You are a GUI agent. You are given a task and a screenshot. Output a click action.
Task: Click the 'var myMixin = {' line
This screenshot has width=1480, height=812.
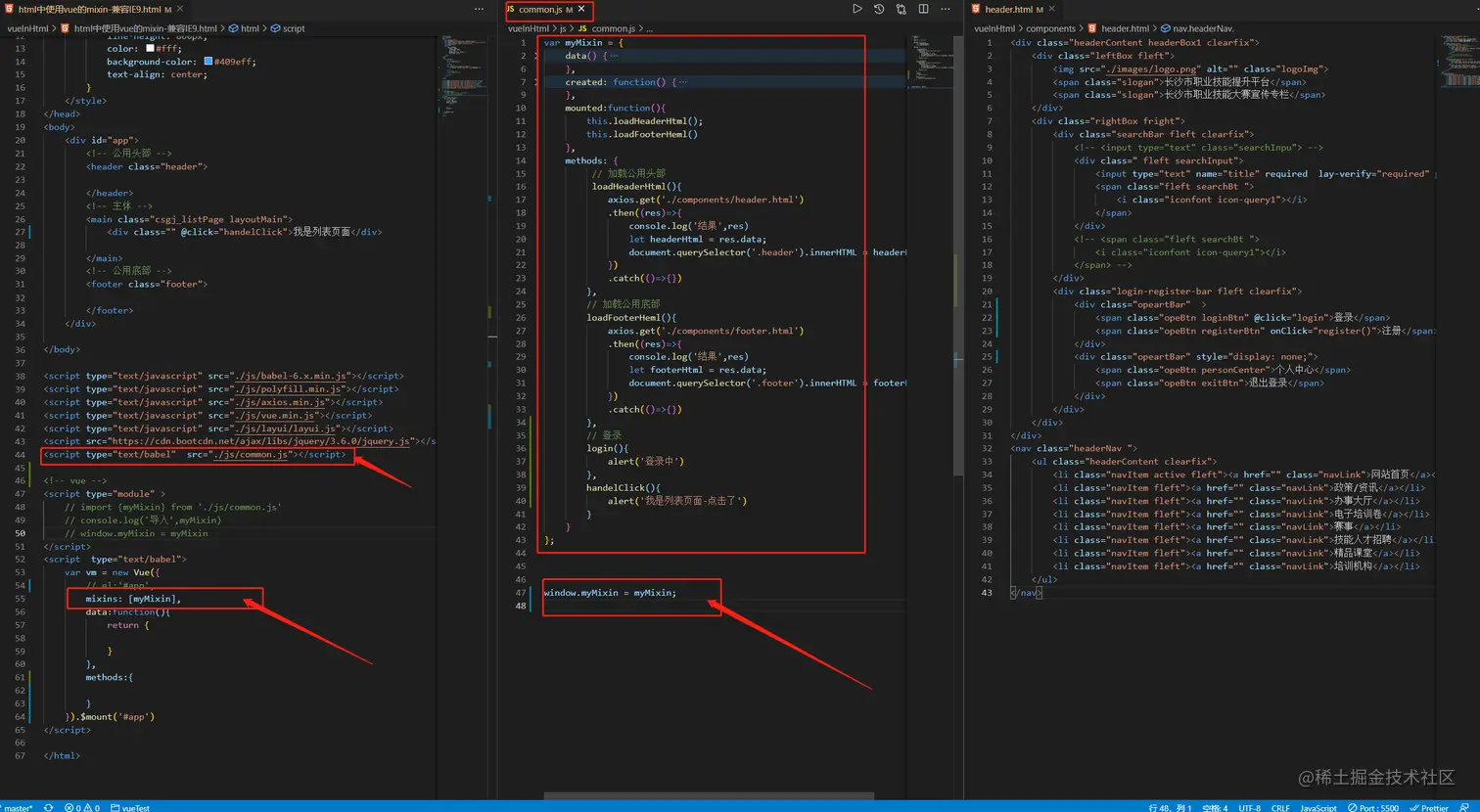[583, 43]
